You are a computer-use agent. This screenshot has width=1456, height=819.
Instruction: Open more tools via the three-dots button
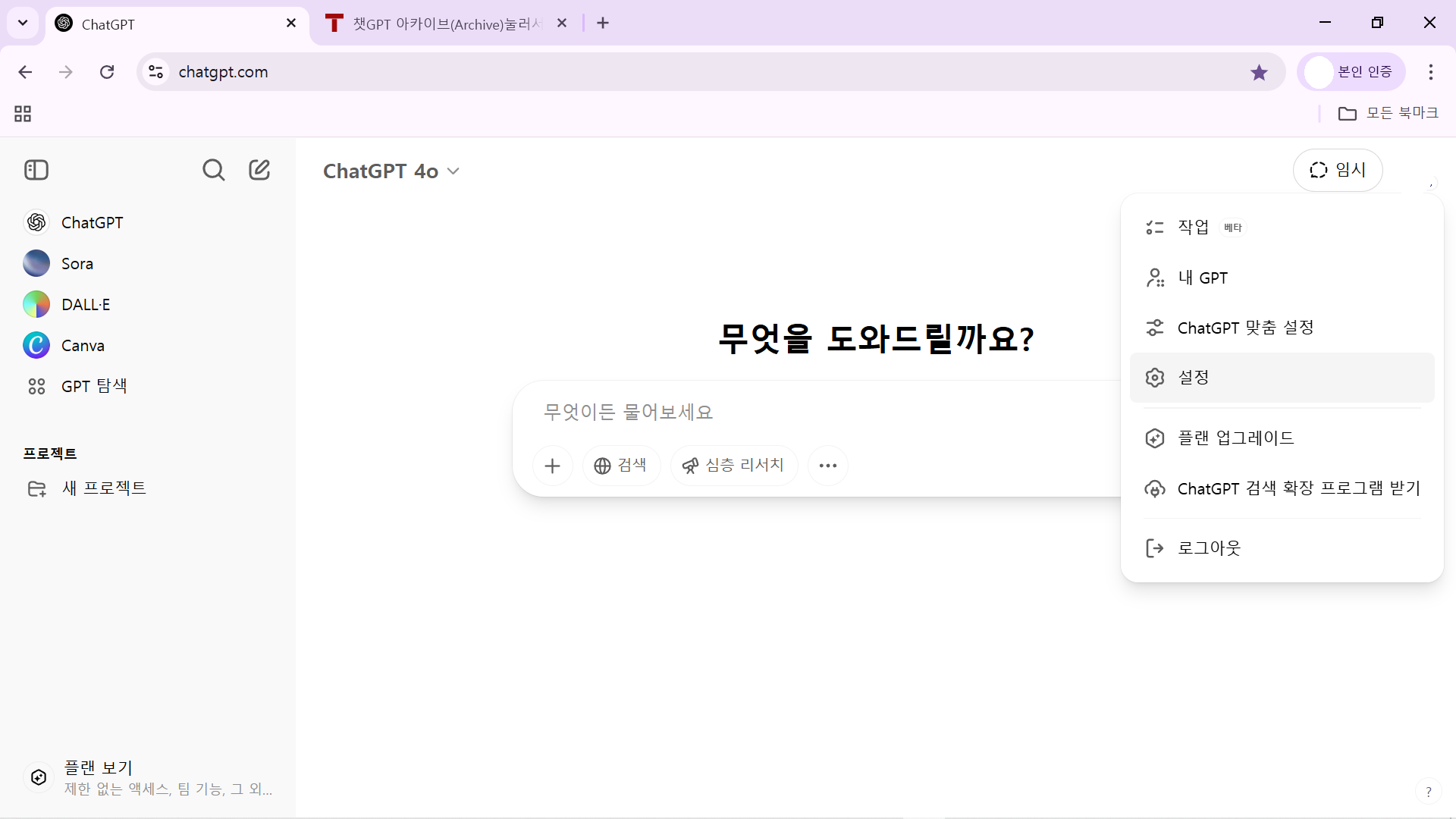pos(827,466)
